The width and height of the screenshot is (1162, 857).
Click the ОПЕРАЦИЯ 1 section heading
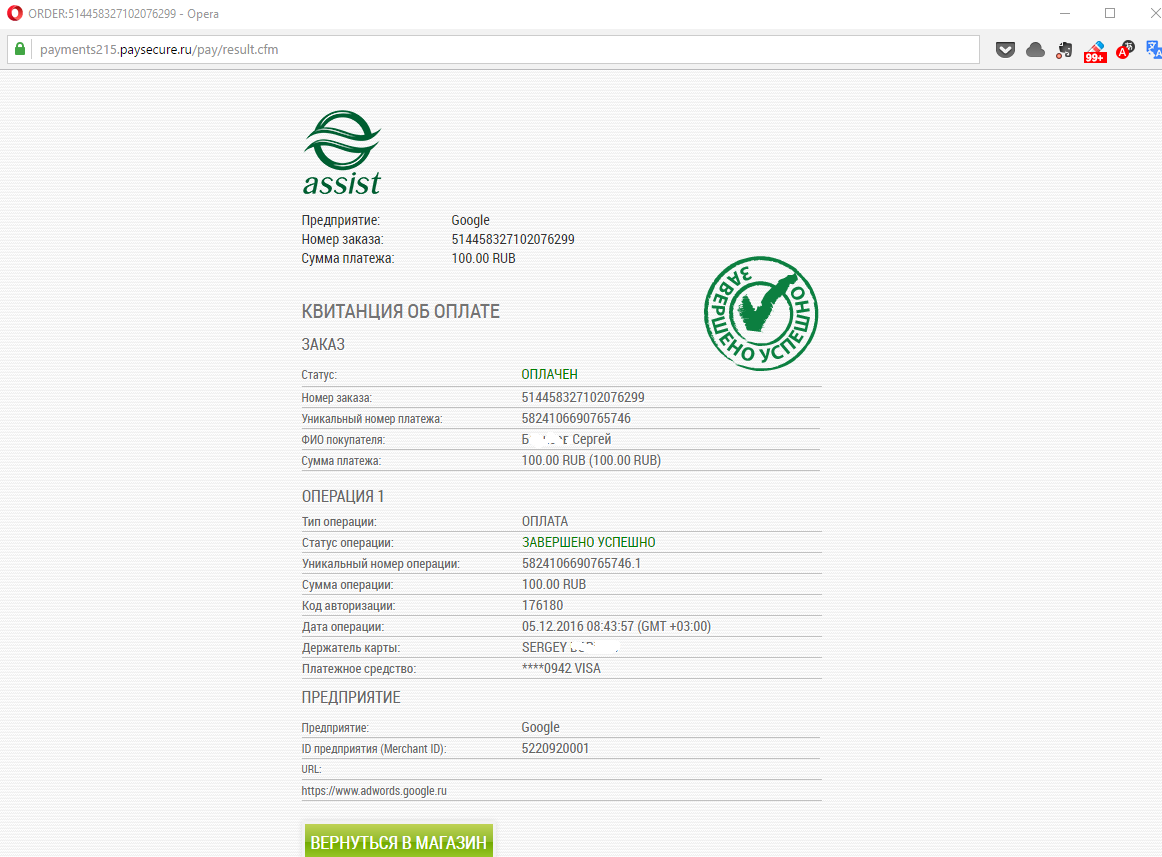(342, 496)
